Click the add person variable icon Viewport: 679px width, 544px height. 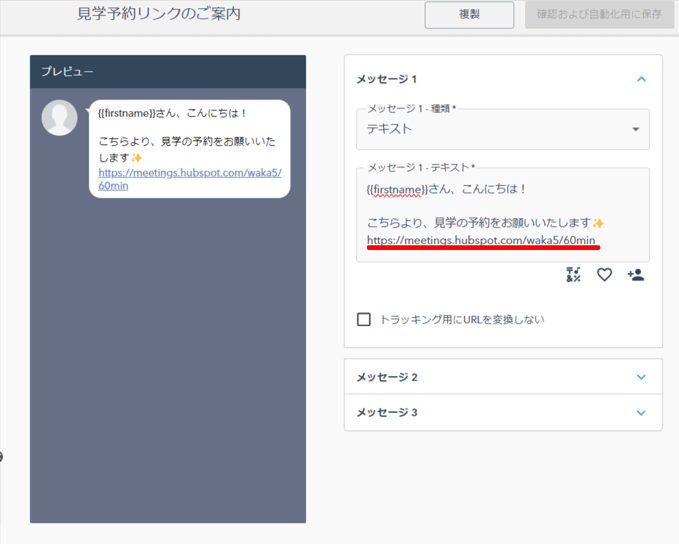[635, 275]
